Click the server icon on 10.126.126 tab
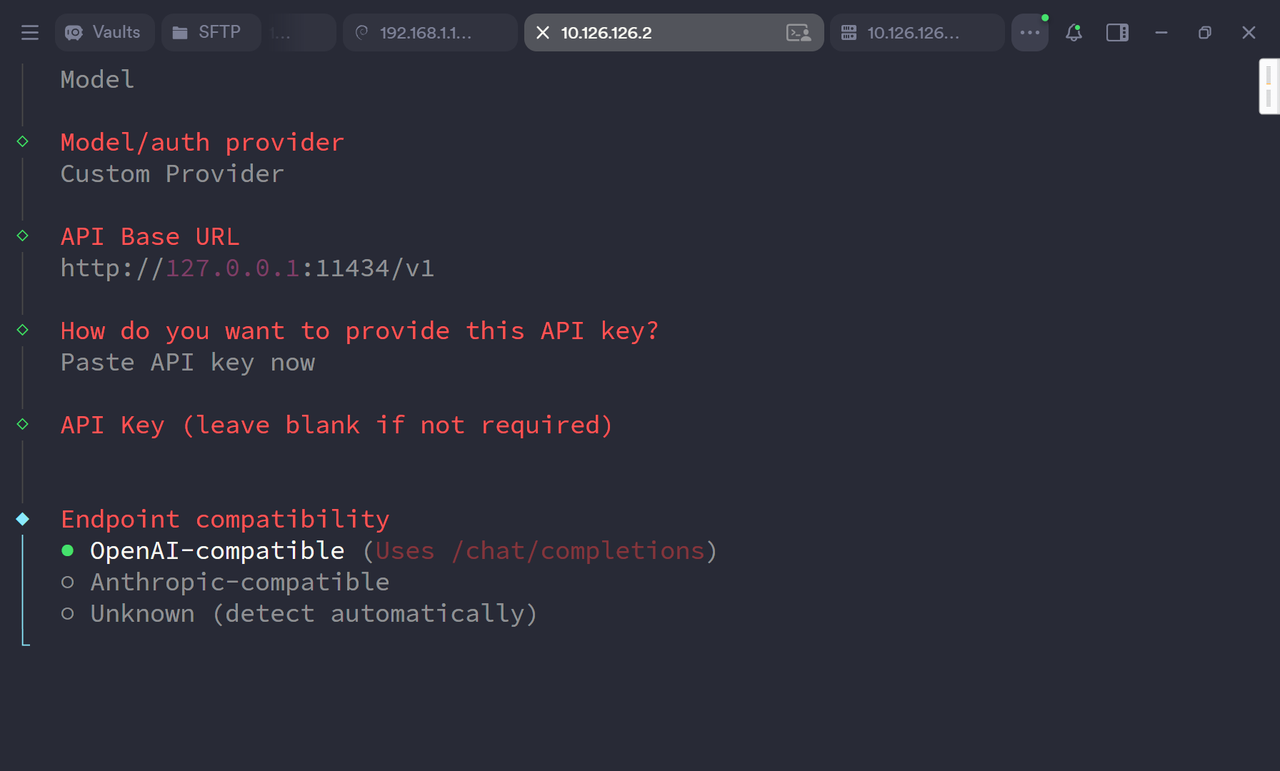The image size is (1280, 771). 849,32
